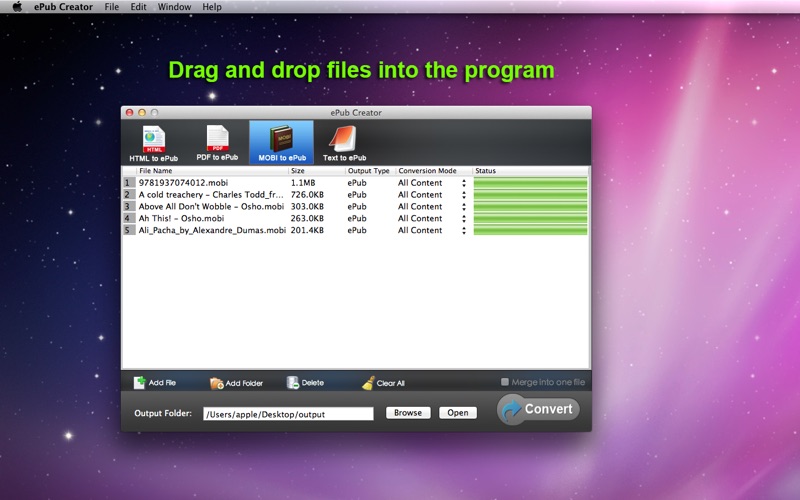Switch to MOBI to ePub mode
800x500 pixels.
tap(282, 143)
